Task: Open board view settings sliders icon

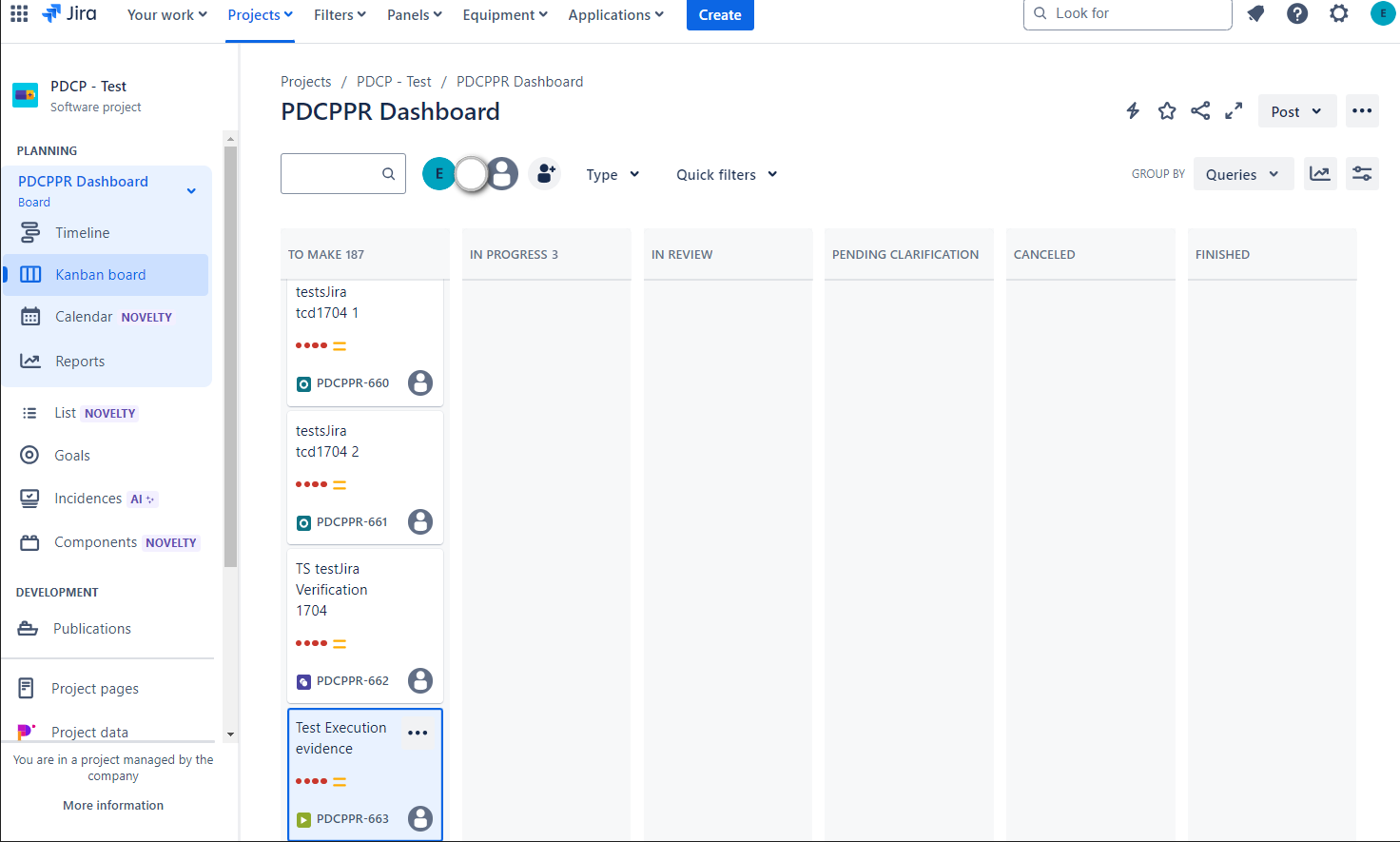Action: click(1362, 173)
